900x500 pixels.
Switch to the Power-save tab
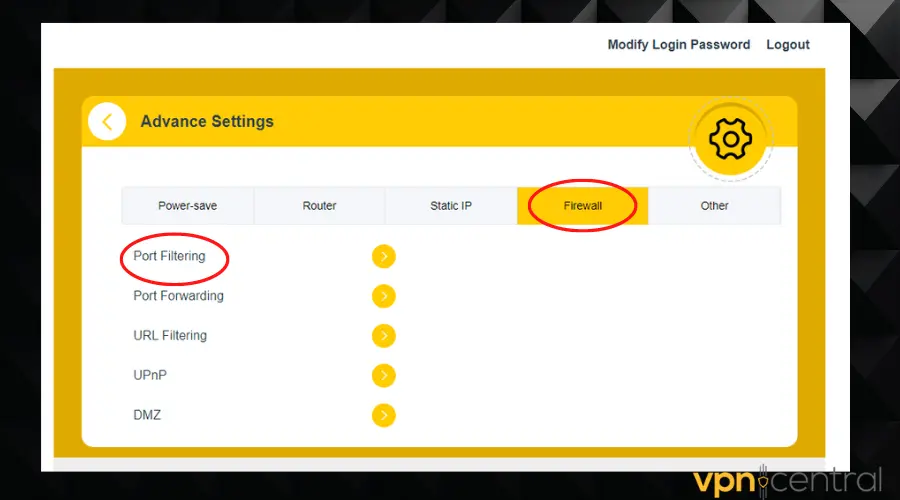(x=187, y=206)
